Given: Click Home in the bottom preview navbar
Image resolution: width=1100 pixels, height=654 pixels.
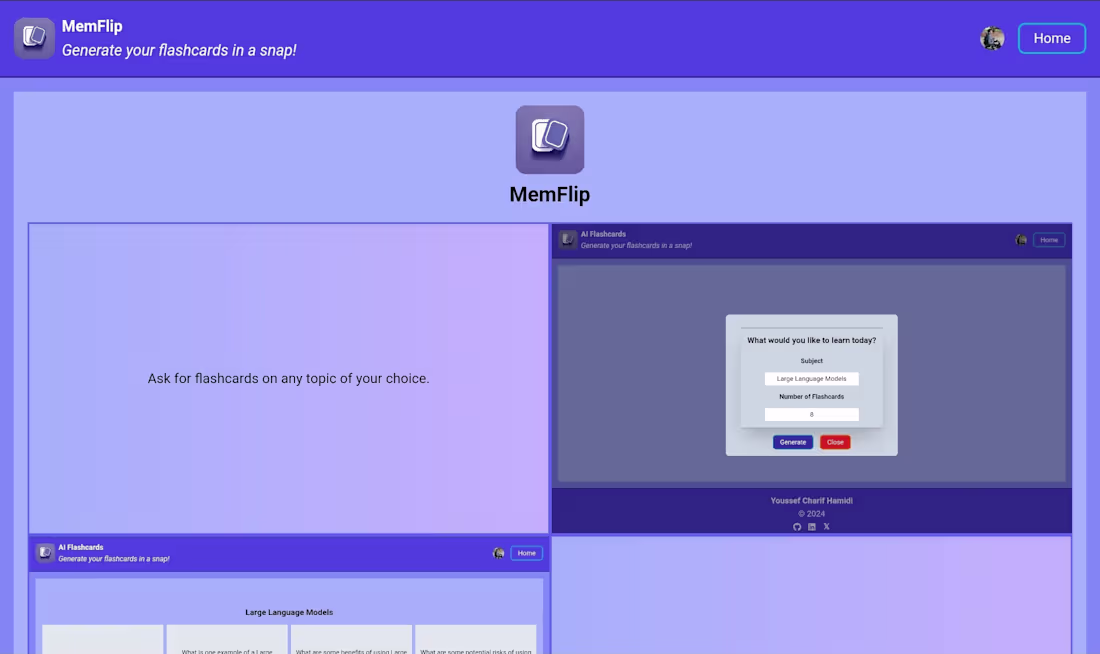Looking at the screenshot, I should (x=526, y=553).
